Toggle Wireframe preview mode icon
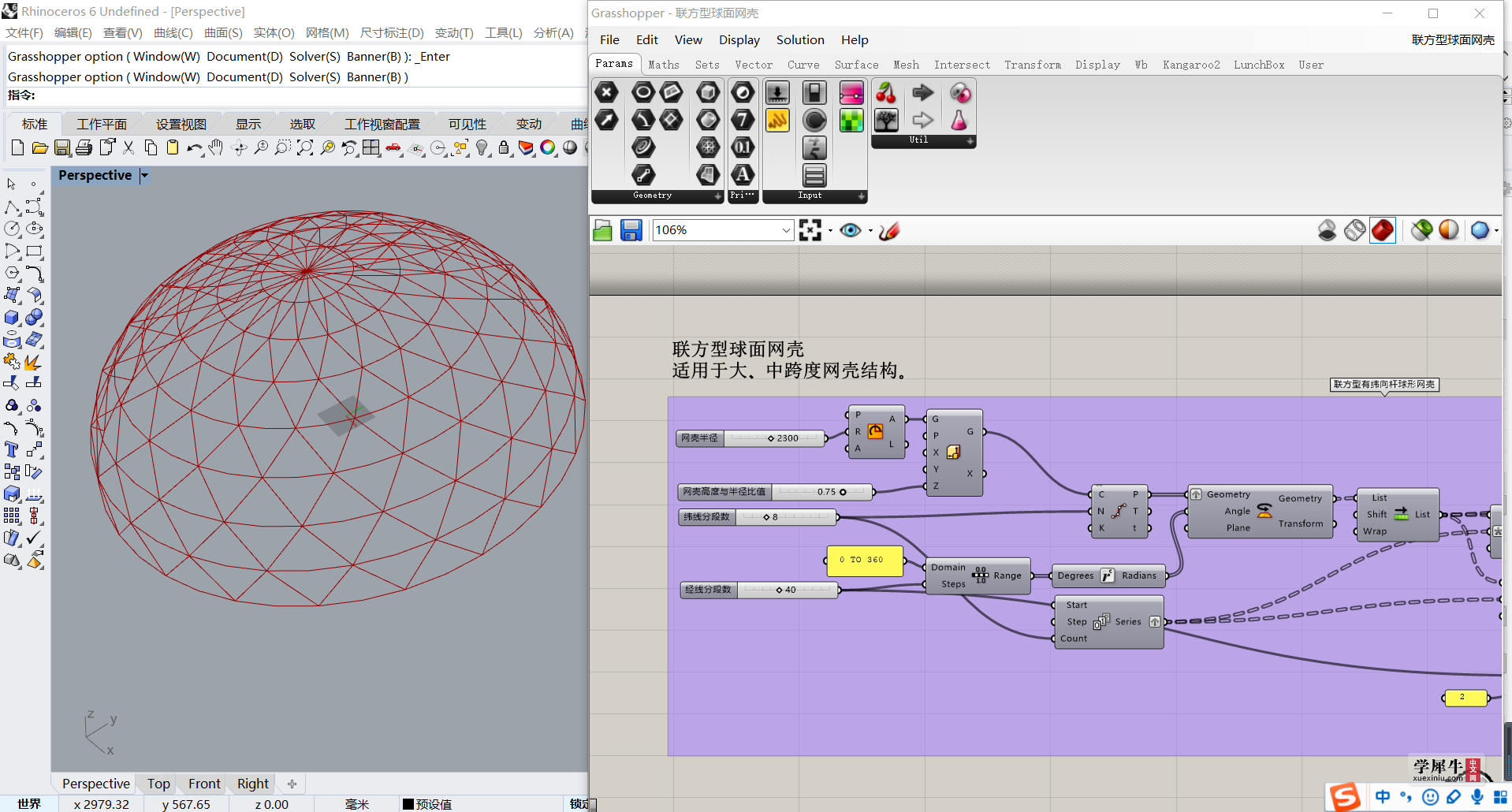This screenshot has width=1512, height=812. pos(1355,230)
